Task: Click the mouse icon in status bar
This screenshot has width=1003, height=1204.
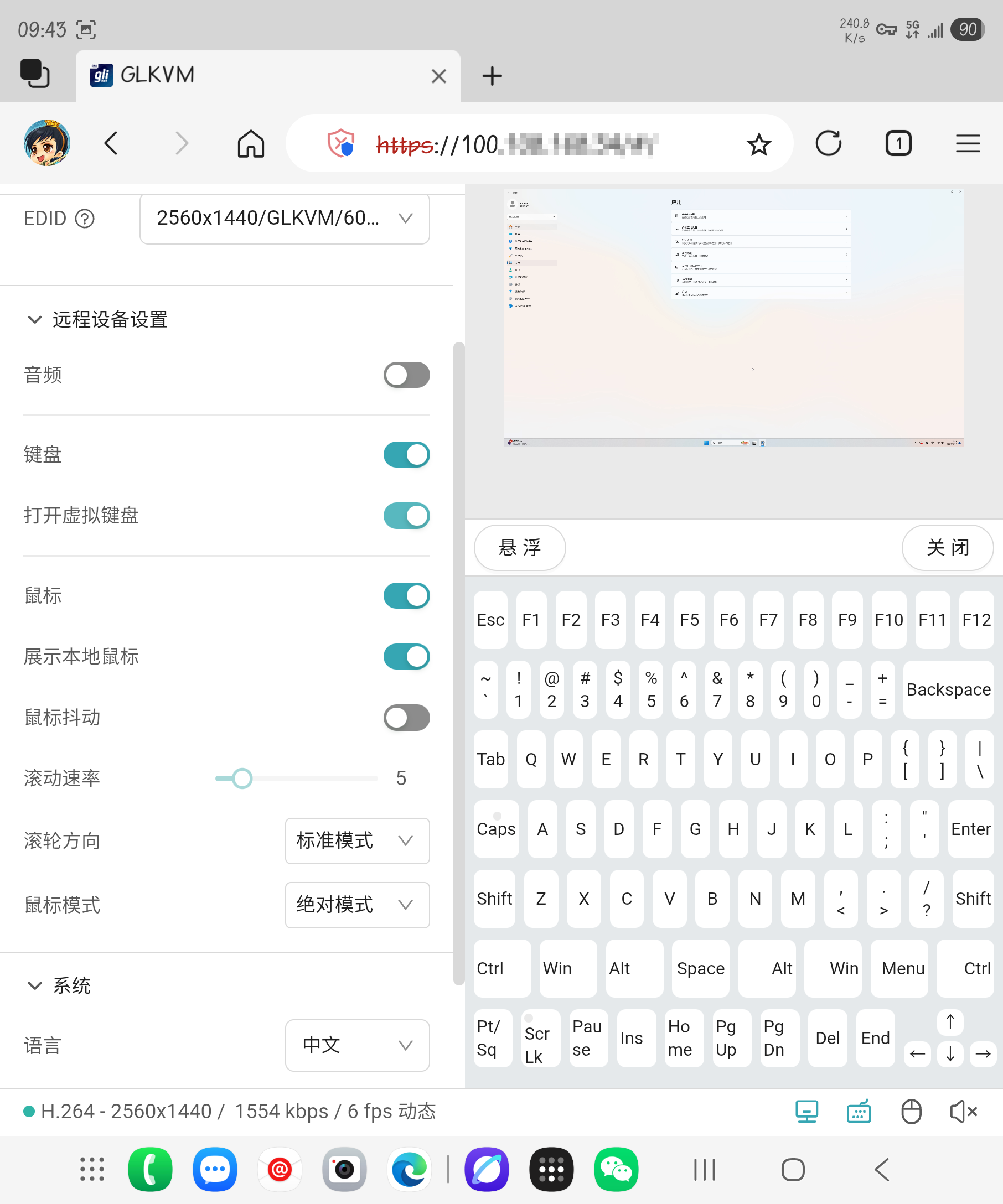Action: 911,1112
